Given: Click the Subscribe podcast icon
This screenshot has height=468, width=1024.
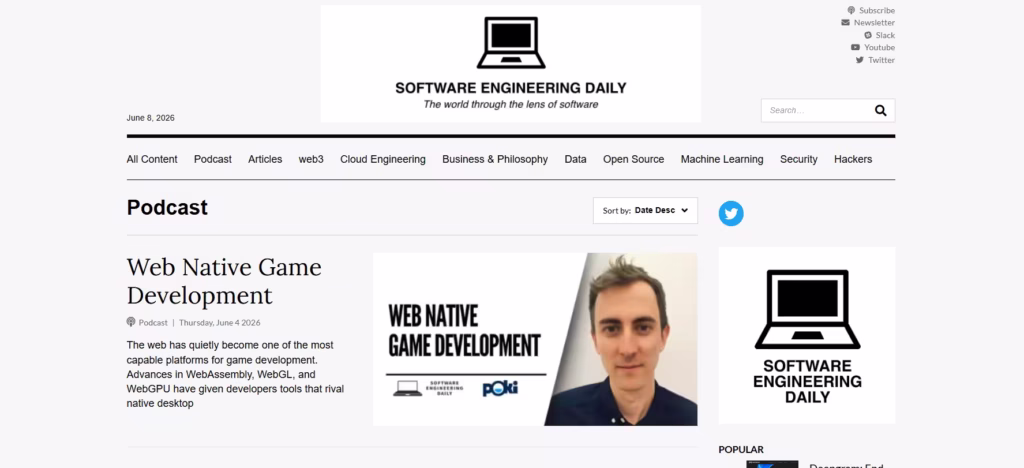Looking at the screenshot, I should coord(851,10).
